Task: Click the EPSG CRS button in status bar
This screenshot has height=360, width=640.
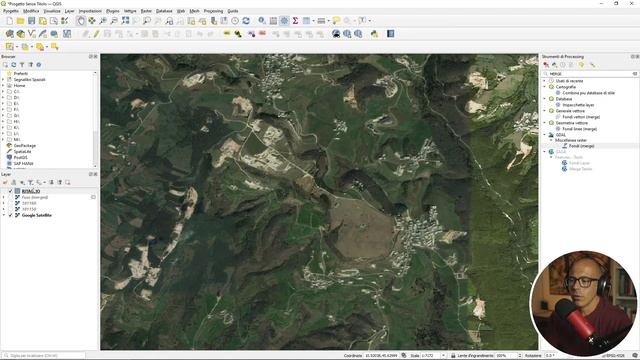Action: point(613,356)
